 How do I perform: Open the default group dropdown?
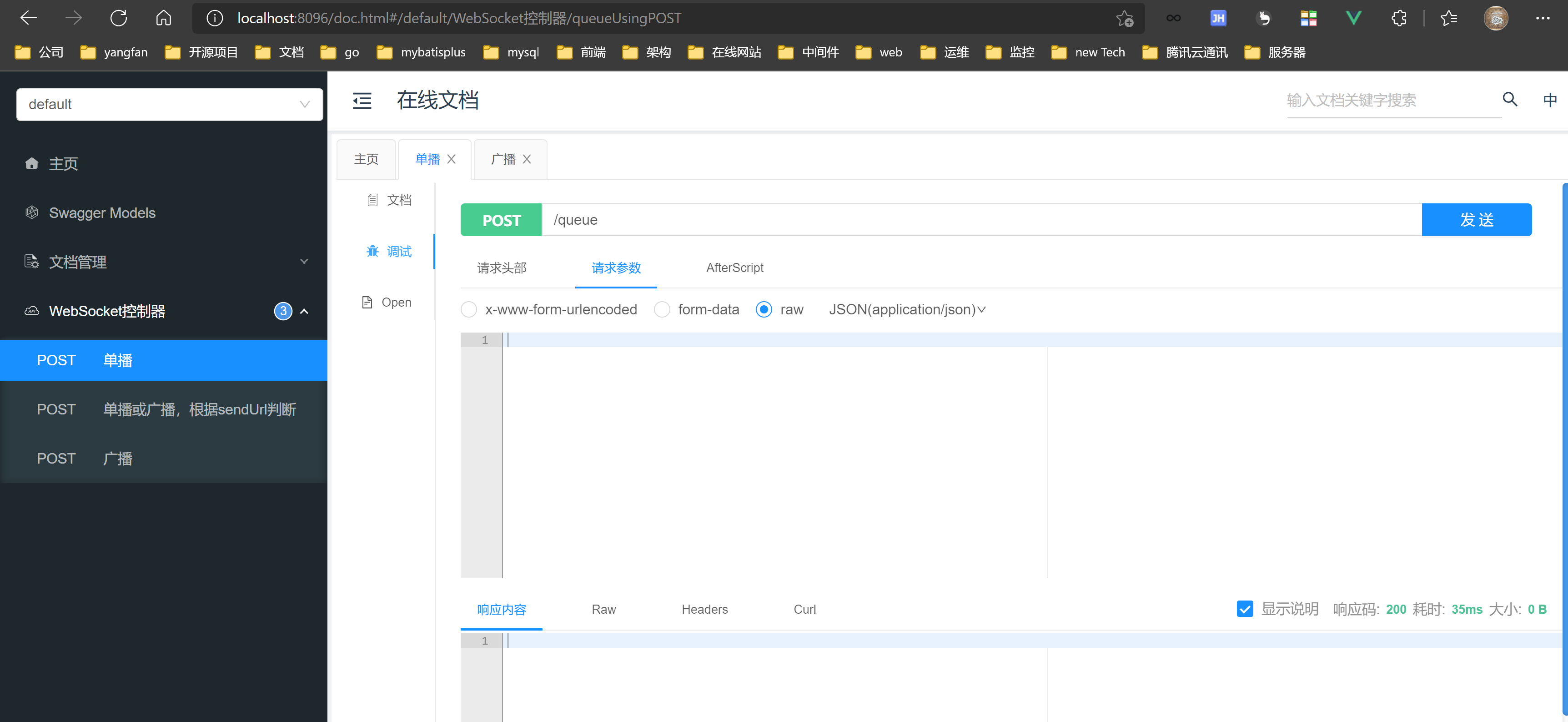click(169, 105)
